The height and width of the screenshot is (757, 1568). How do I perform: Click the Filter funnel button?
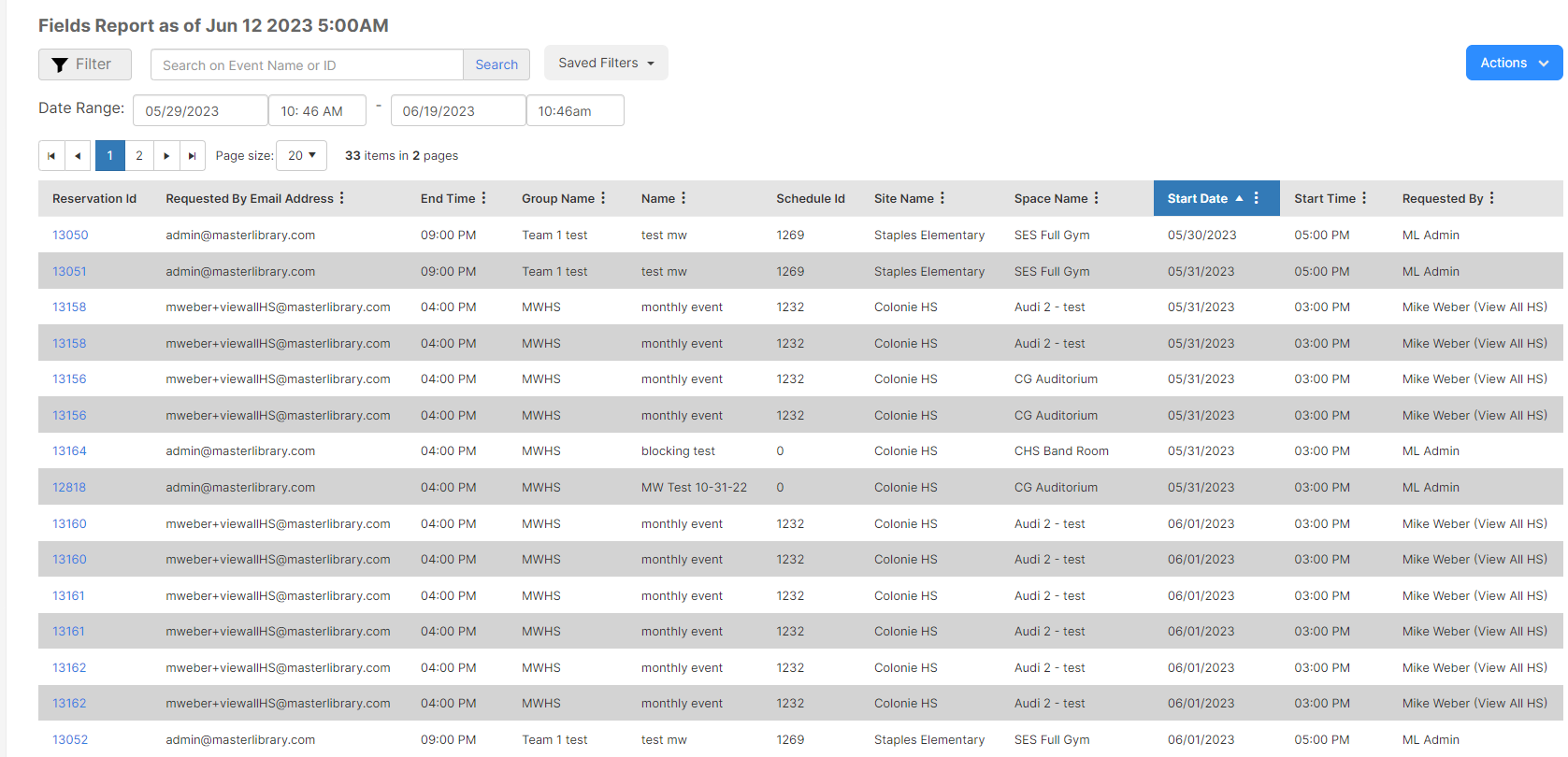coord(85,64)
